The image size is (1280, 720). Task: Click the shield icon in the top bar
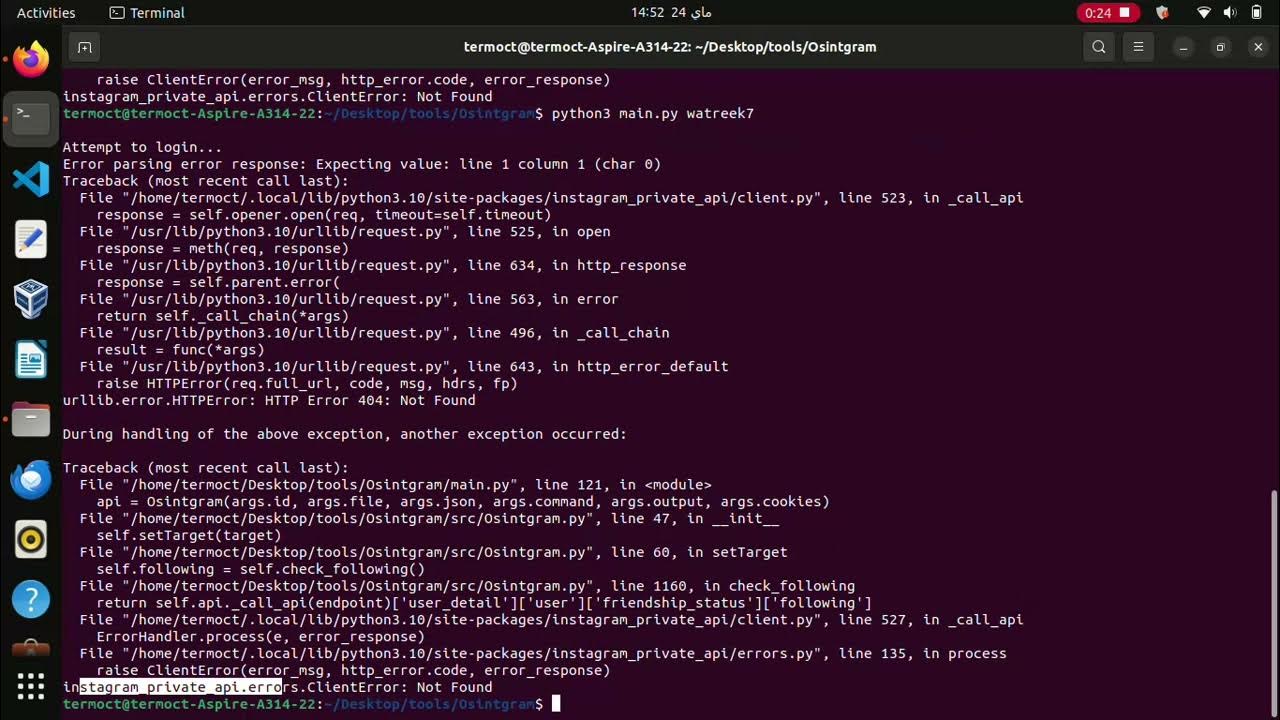(x=1162, y=13)
